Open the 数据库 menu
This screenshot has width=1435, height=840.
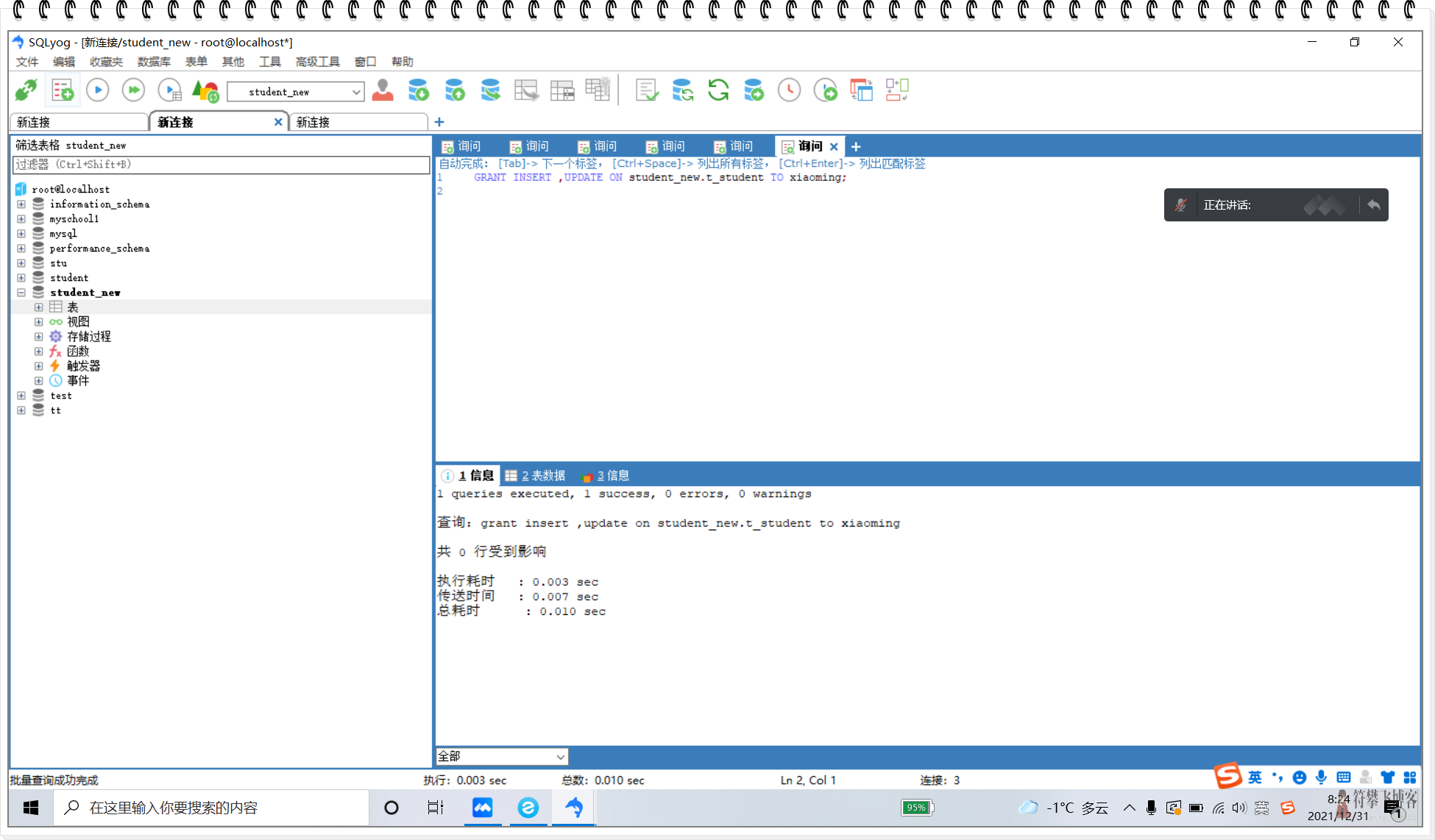click(154, 62)
